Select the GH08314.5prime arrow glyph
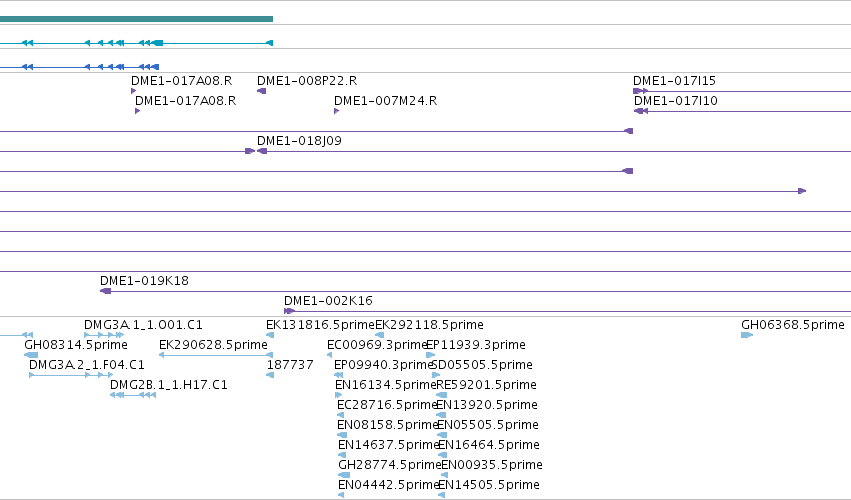 [x=31, y=355]
